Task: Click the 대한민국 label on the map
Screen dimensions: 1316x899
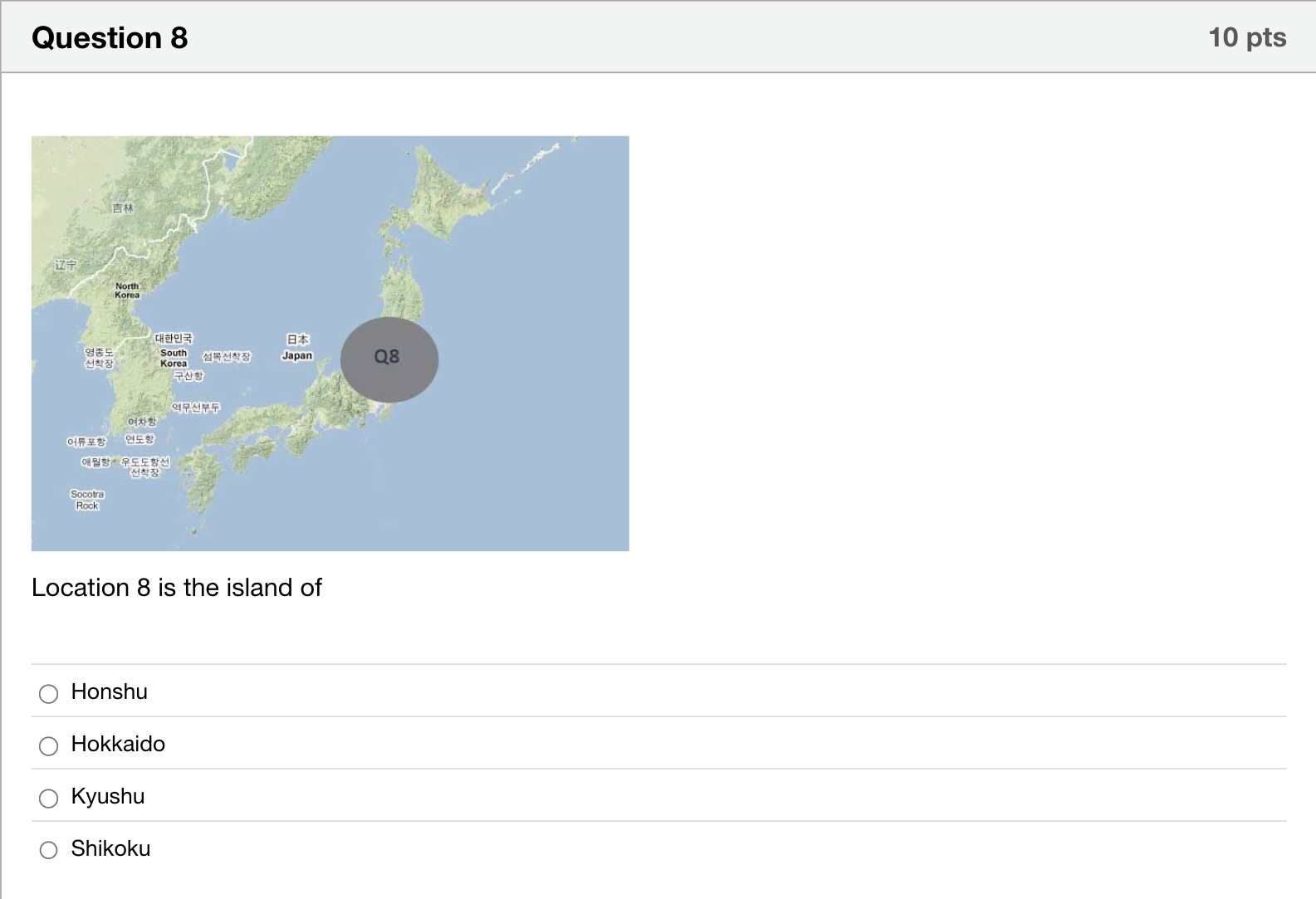Action: [174, 338]
